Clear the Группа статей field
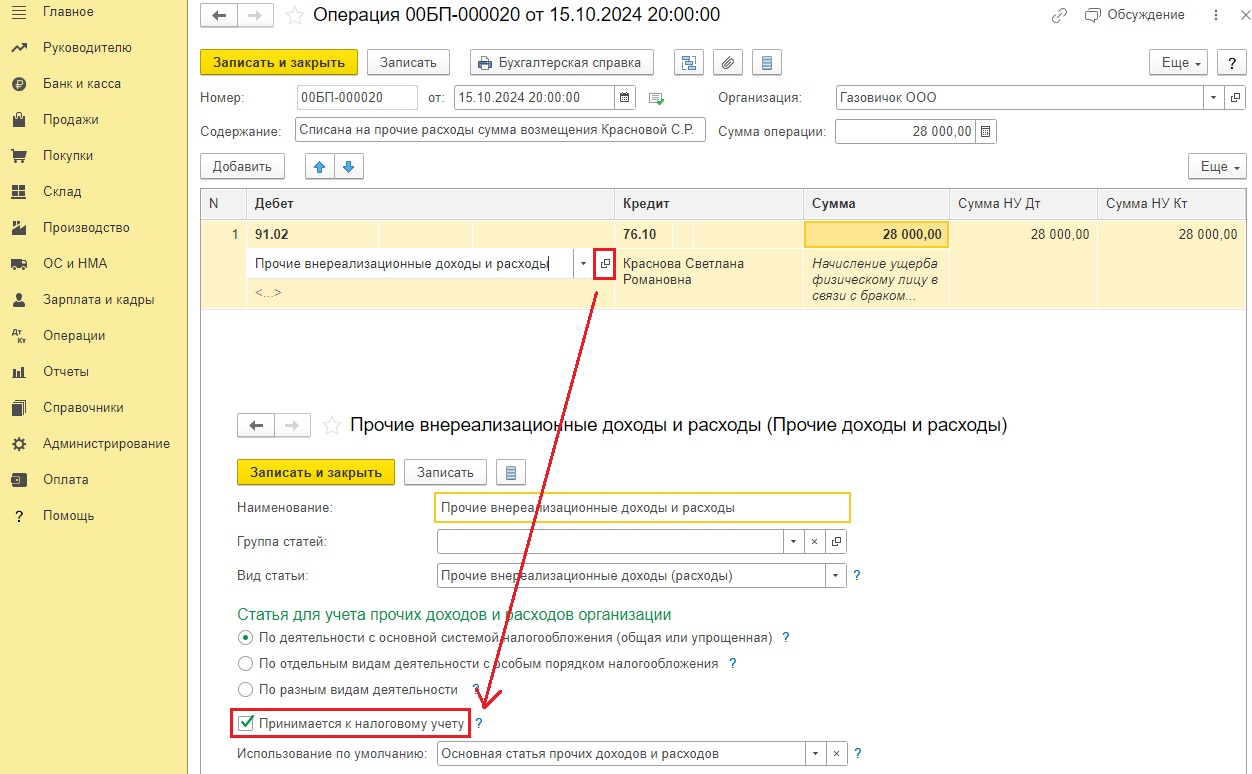The height and width of the screenshot is (774, 1252). 814,541
